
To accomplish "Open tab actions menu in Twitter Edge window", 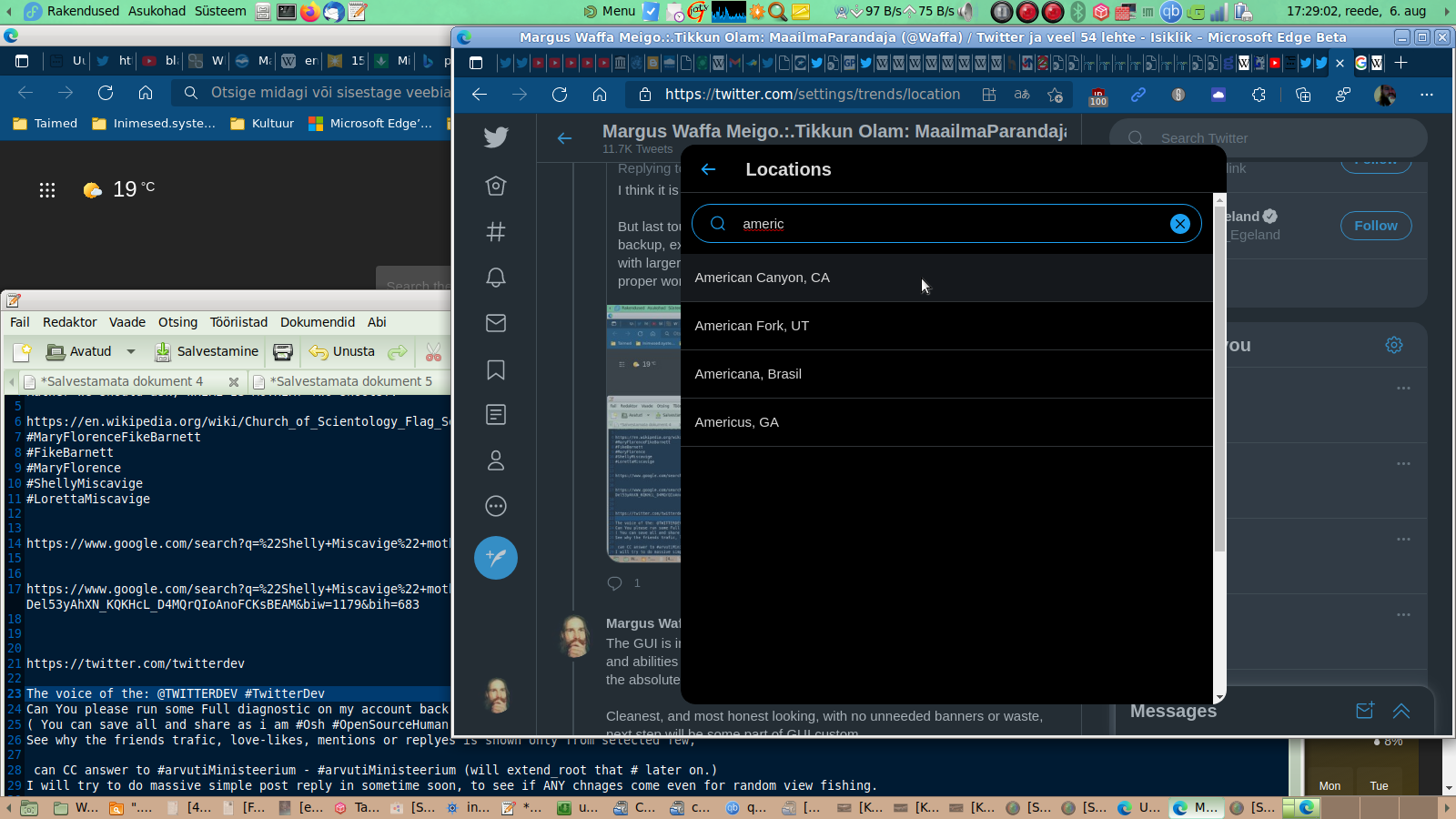I will click(476, 63).
